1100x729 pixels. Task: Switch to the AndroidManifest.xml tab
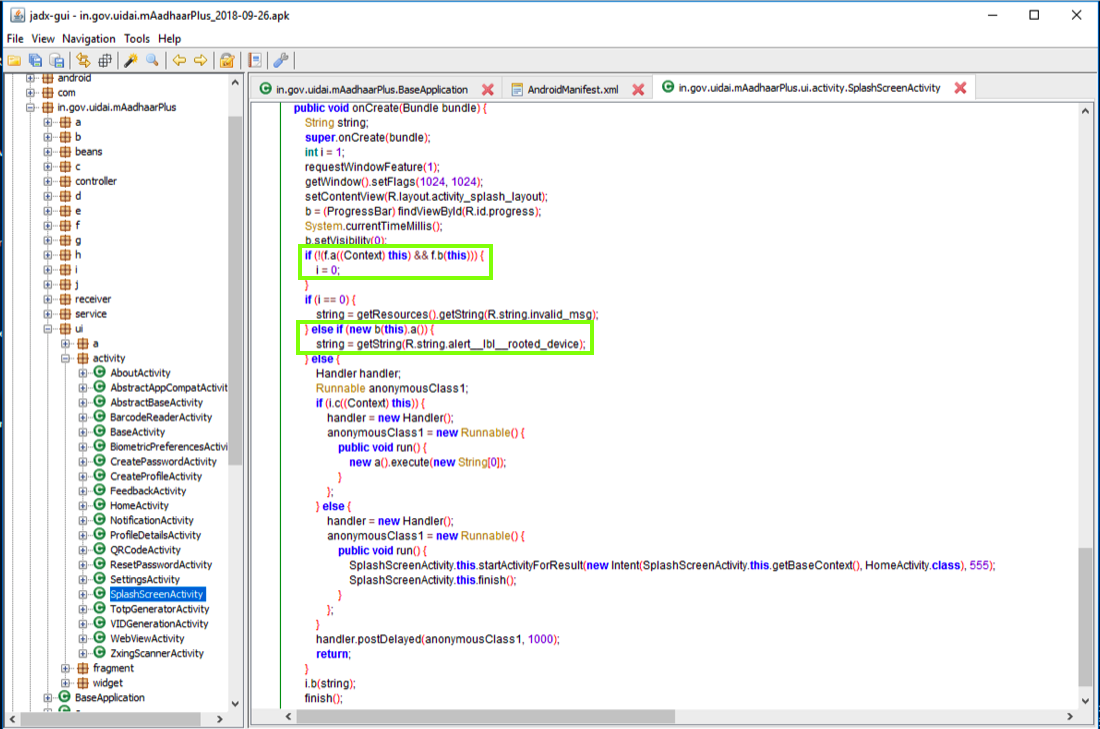pos(574,89)
